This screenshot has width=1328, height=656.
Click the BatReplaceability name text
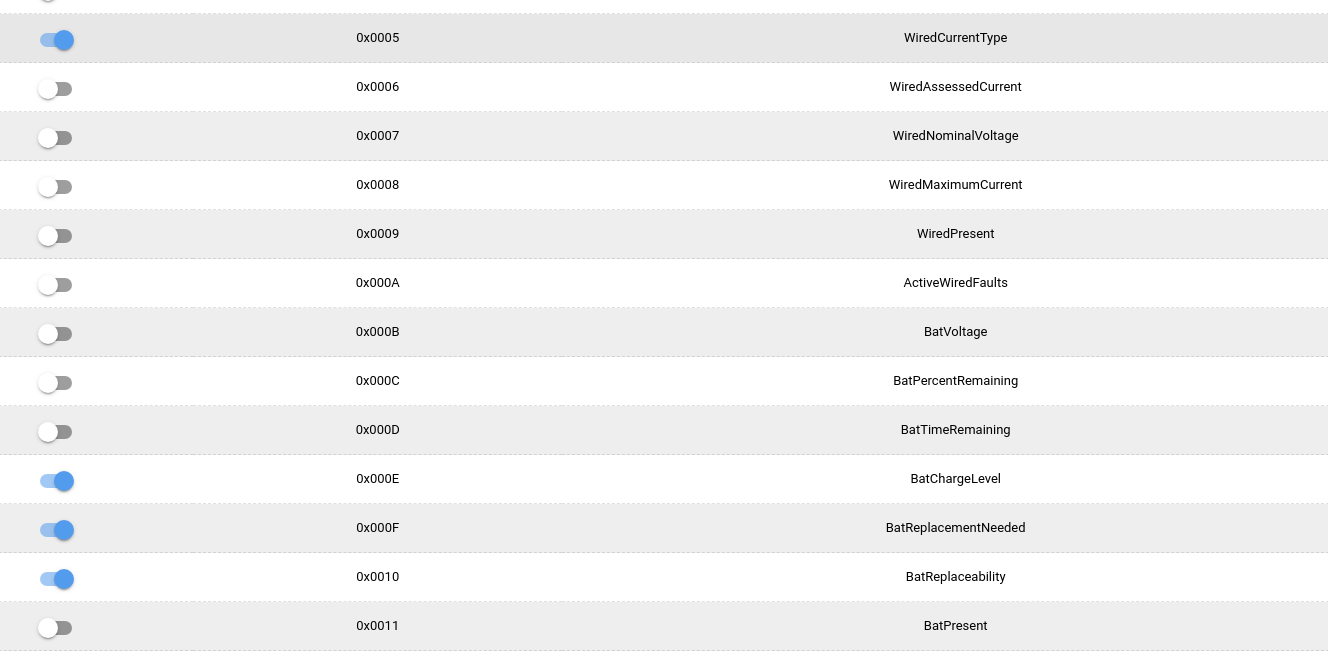[955, 577]
